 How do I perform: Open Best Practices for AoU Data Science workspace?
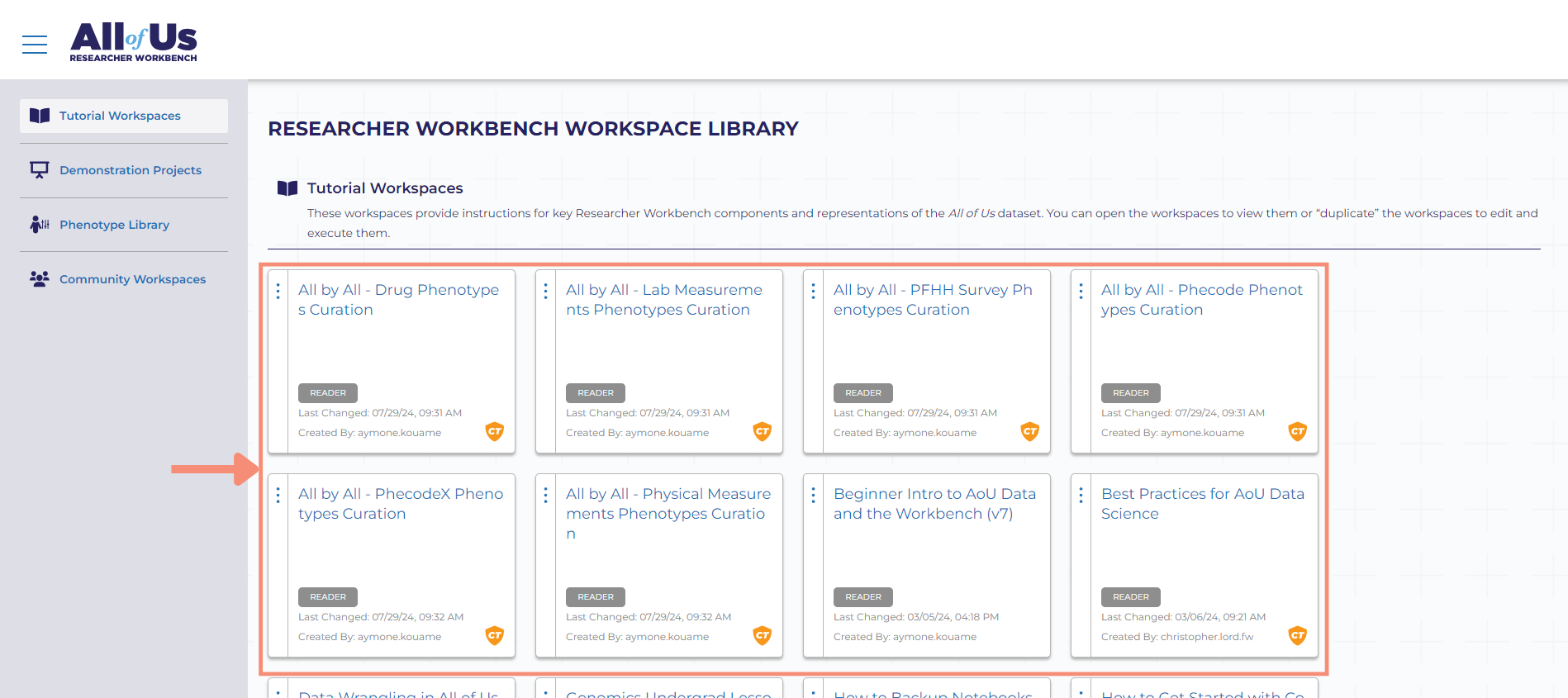(x=1203, y=504)
